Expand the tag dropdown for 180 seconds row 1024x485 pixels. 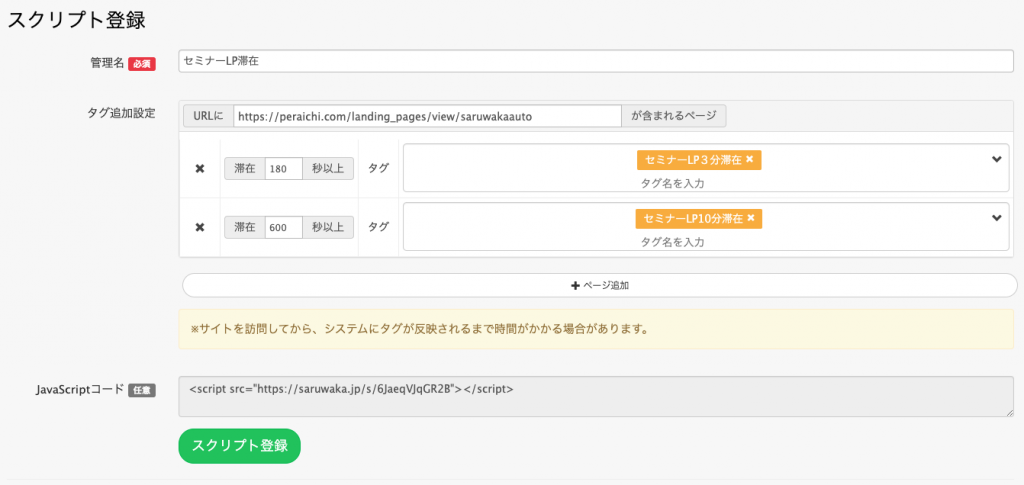tap(997, 159)
